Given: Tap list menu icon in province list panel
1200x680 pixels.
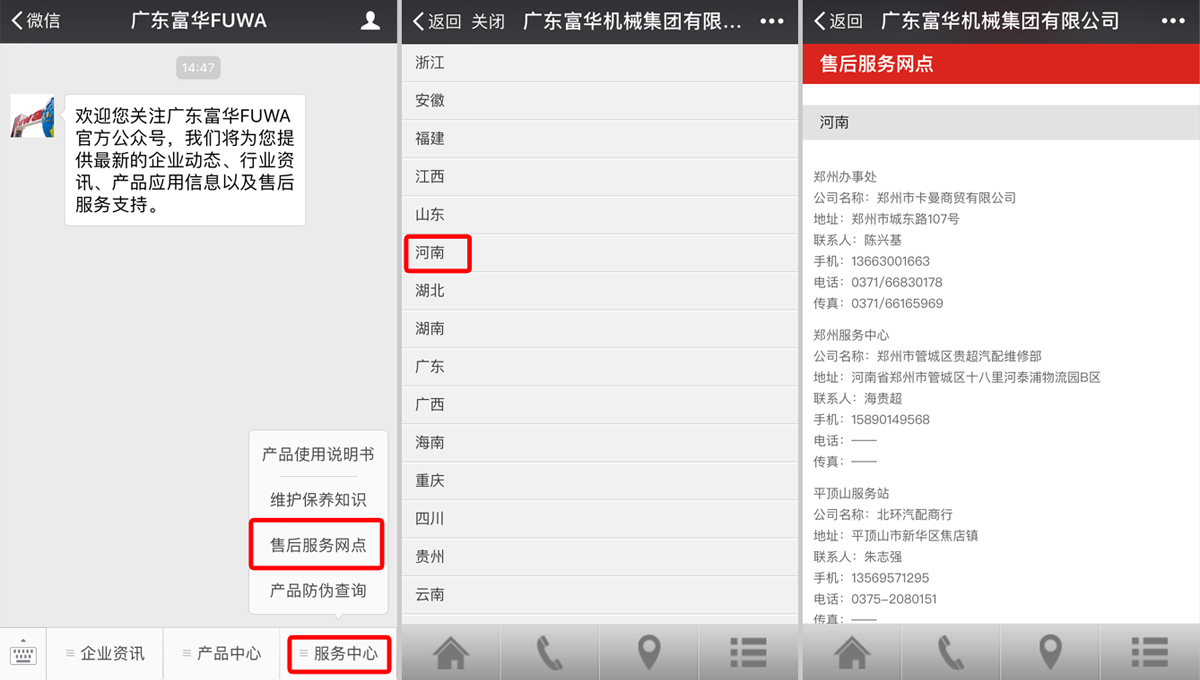Looking at the screenshot, I should click(x=748, y=652).
